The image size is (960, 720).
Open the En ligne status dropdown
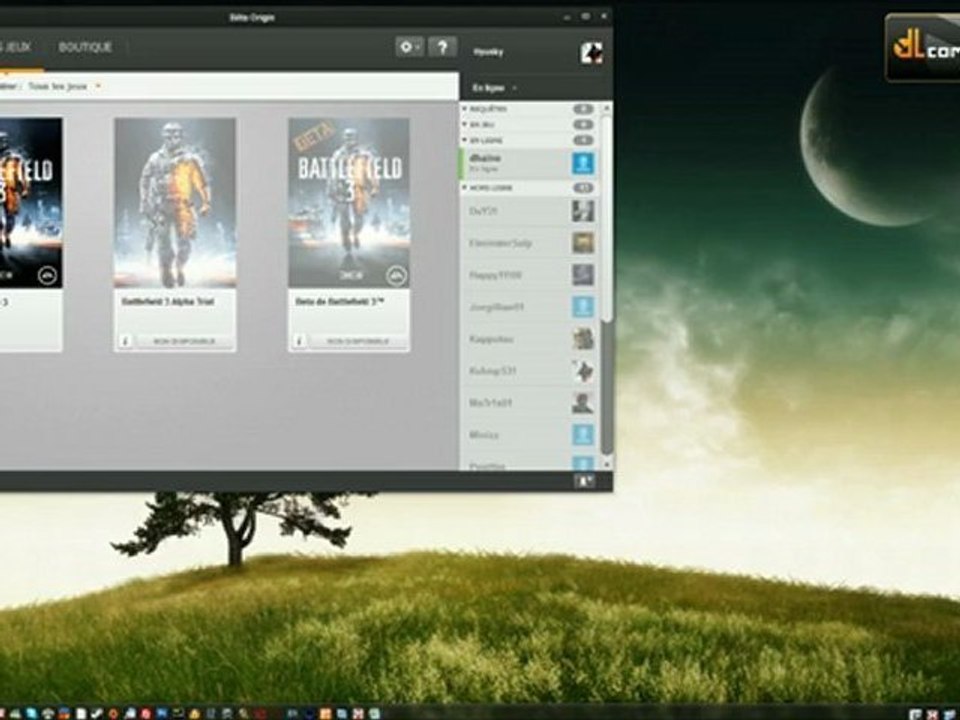tap(495, 88)
